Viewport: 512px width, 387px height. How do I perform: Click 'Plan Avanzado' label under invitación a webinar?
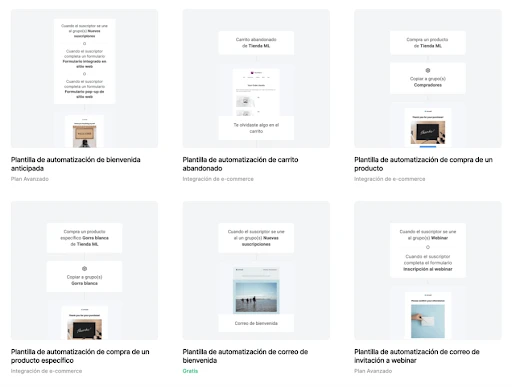click(x=373, y=371)
